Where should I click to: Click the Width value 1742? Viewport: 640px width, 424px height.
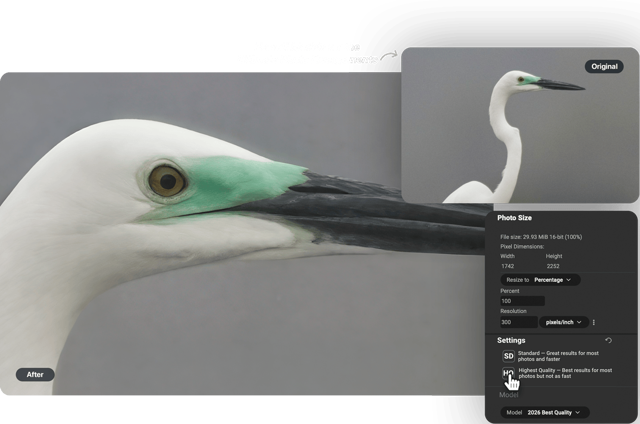(508, 266)
